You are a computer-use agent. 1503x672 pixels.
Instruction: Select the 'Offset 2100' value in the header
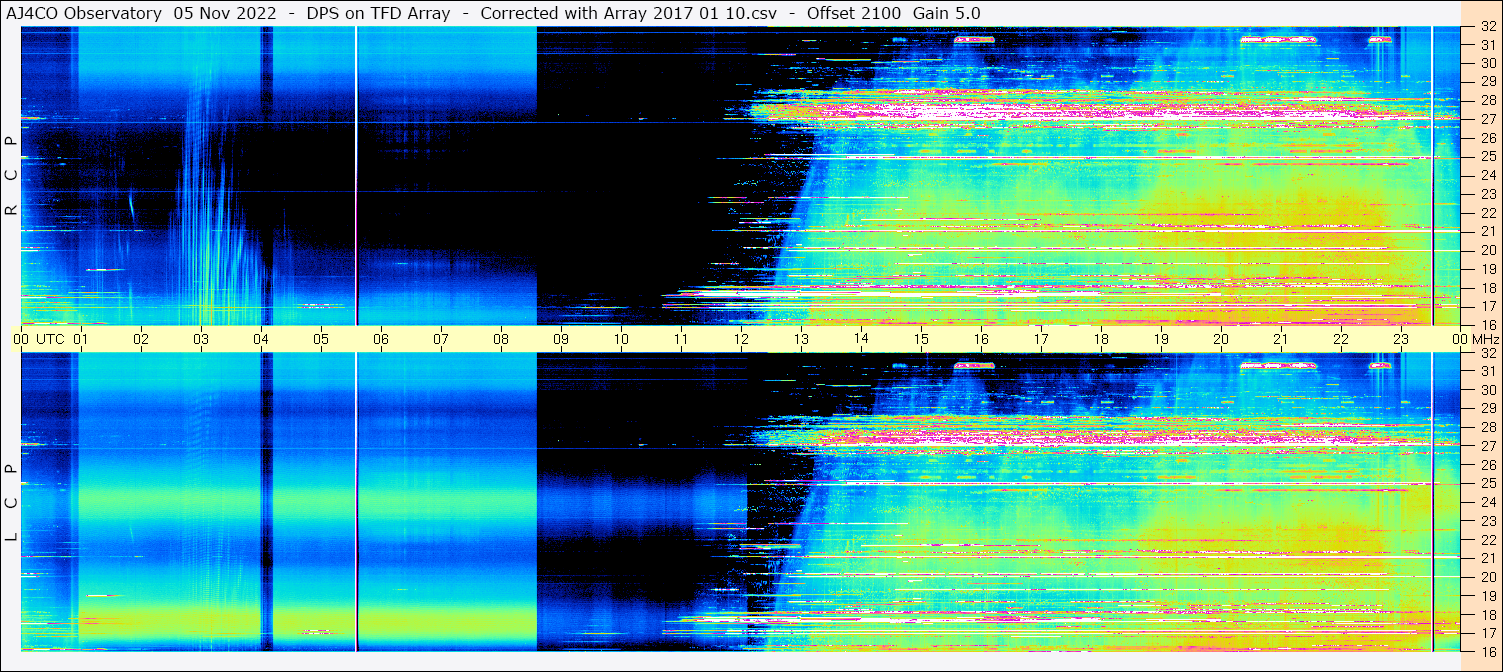[853, 13]
